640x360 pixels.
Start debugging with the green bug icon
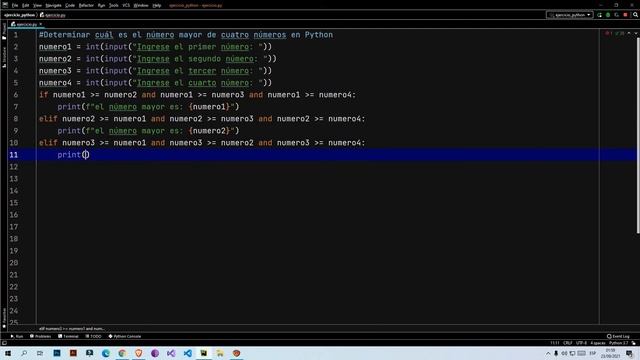pos(608,15)
